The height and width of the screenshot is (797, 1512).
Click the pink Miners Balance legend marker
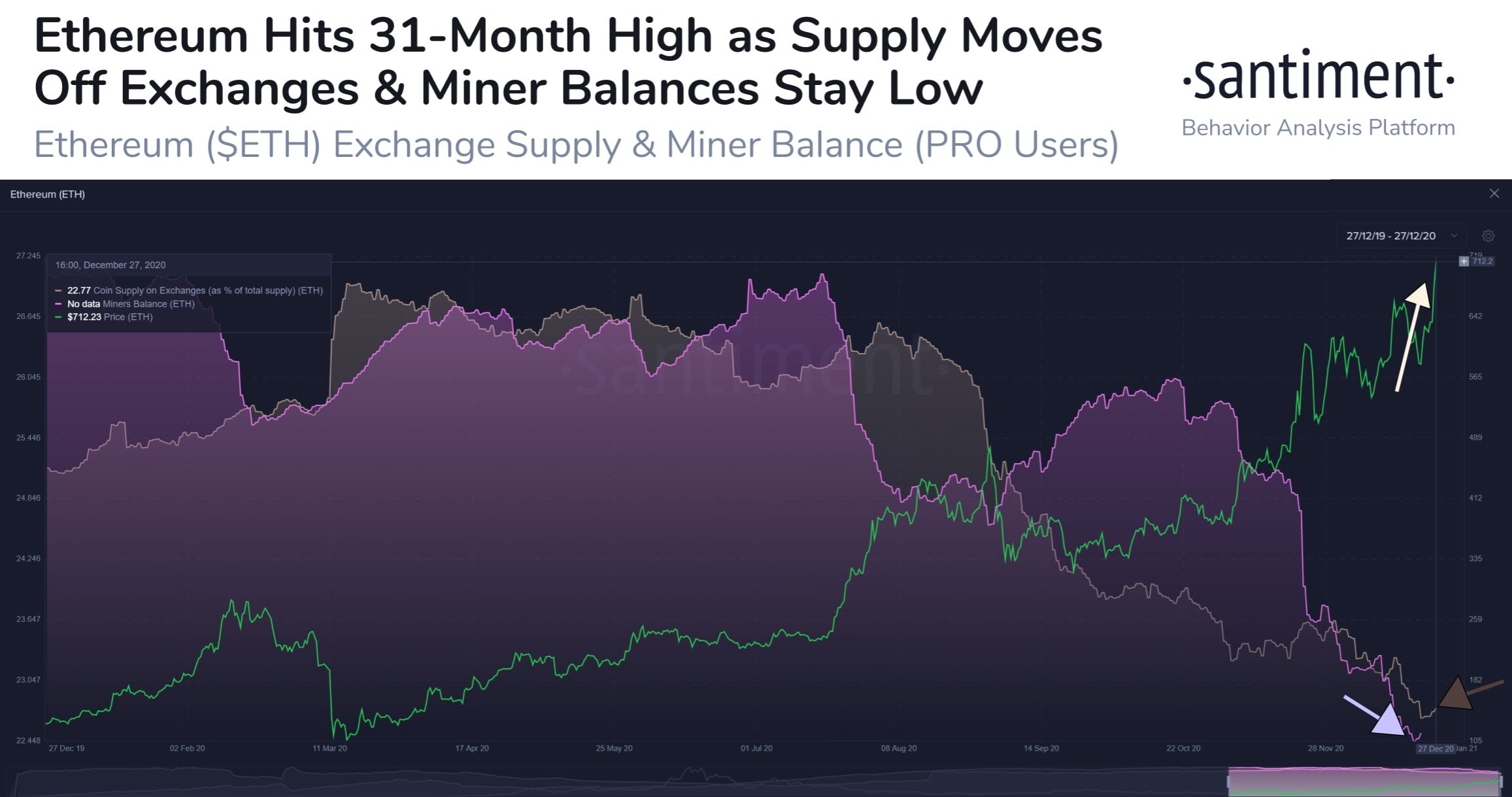tap(59, 303)
